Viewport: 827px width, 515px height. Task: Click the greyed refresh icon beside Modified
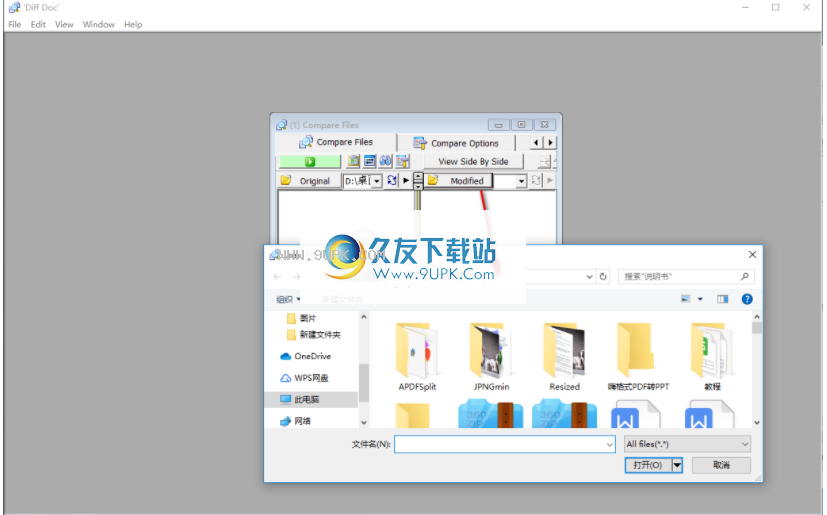point(536,180)
